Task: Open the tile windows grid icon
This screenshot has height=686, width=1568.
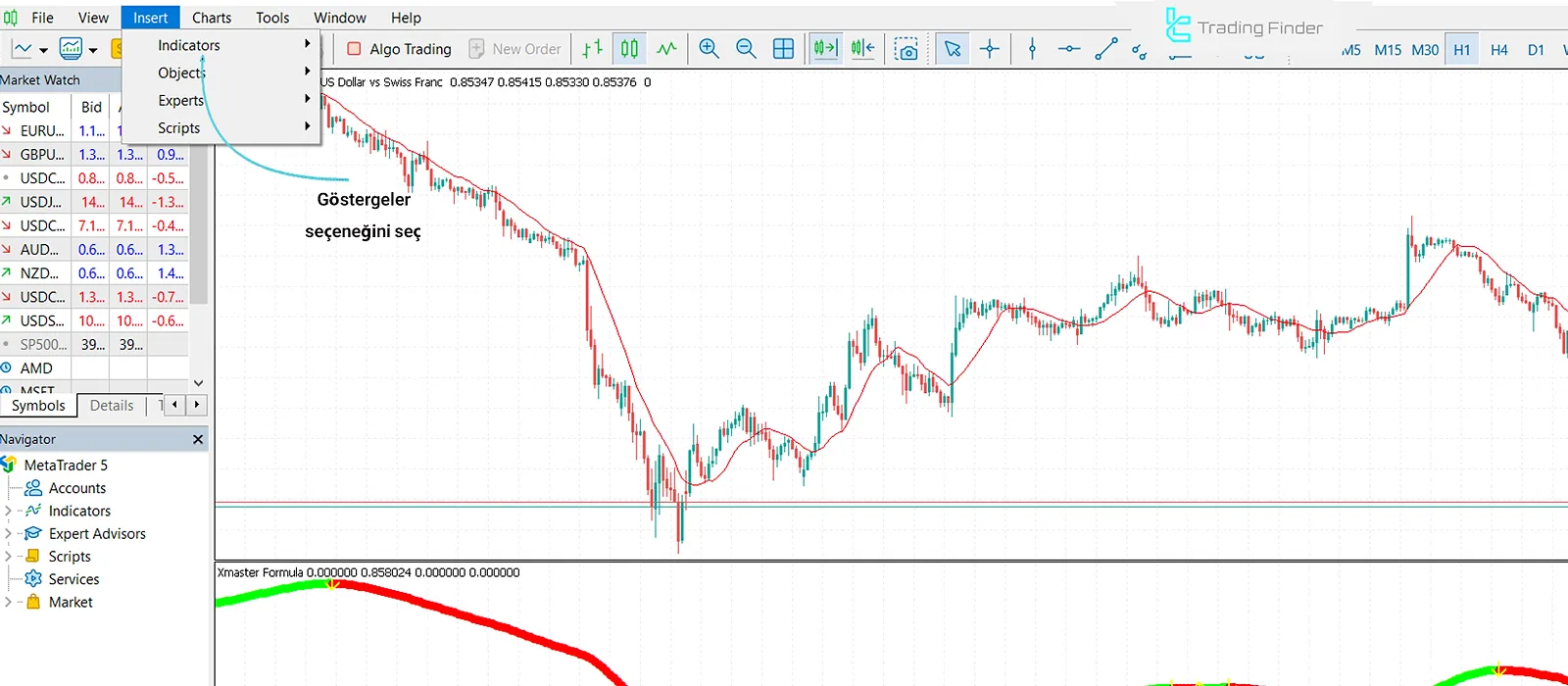Action: (783, 49)
